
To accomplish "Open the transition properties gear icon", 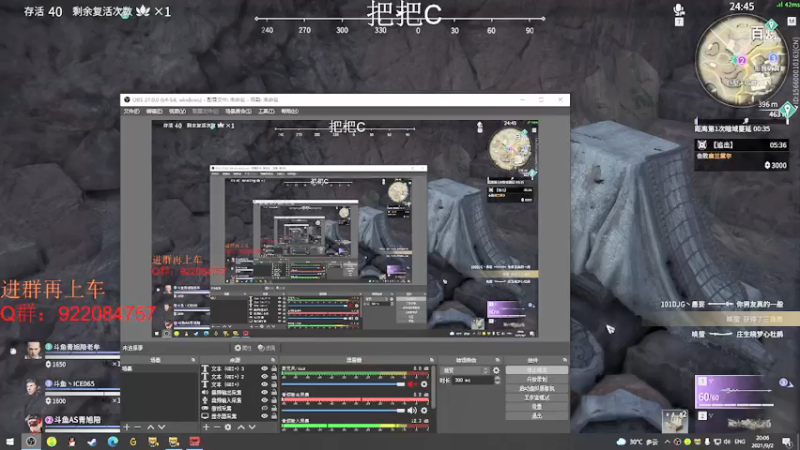I will 496,370.
